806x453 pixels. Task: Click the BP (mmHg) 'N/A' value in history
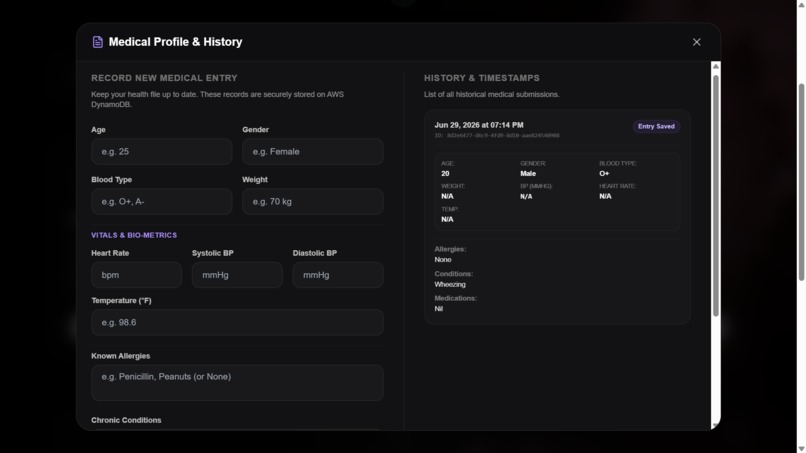526,196
